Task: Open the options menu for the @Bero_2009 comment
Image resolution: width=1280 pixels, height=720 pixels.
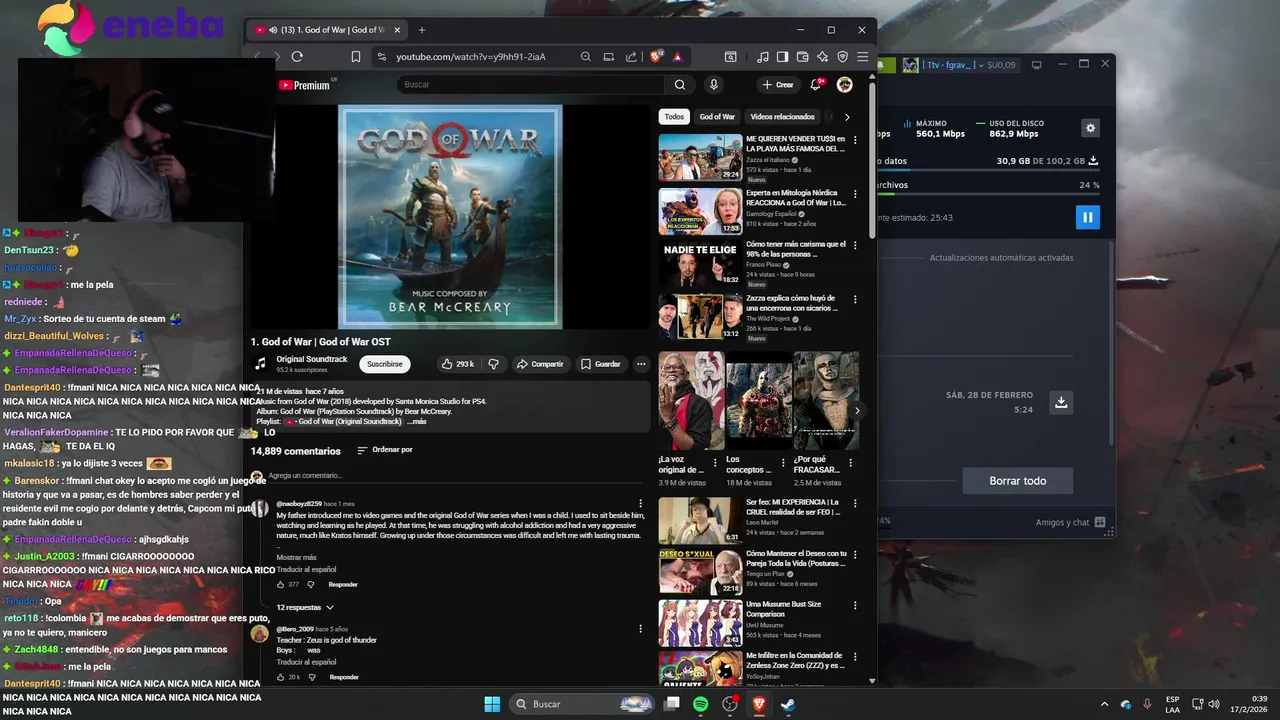Action: (x=641, y=629)
